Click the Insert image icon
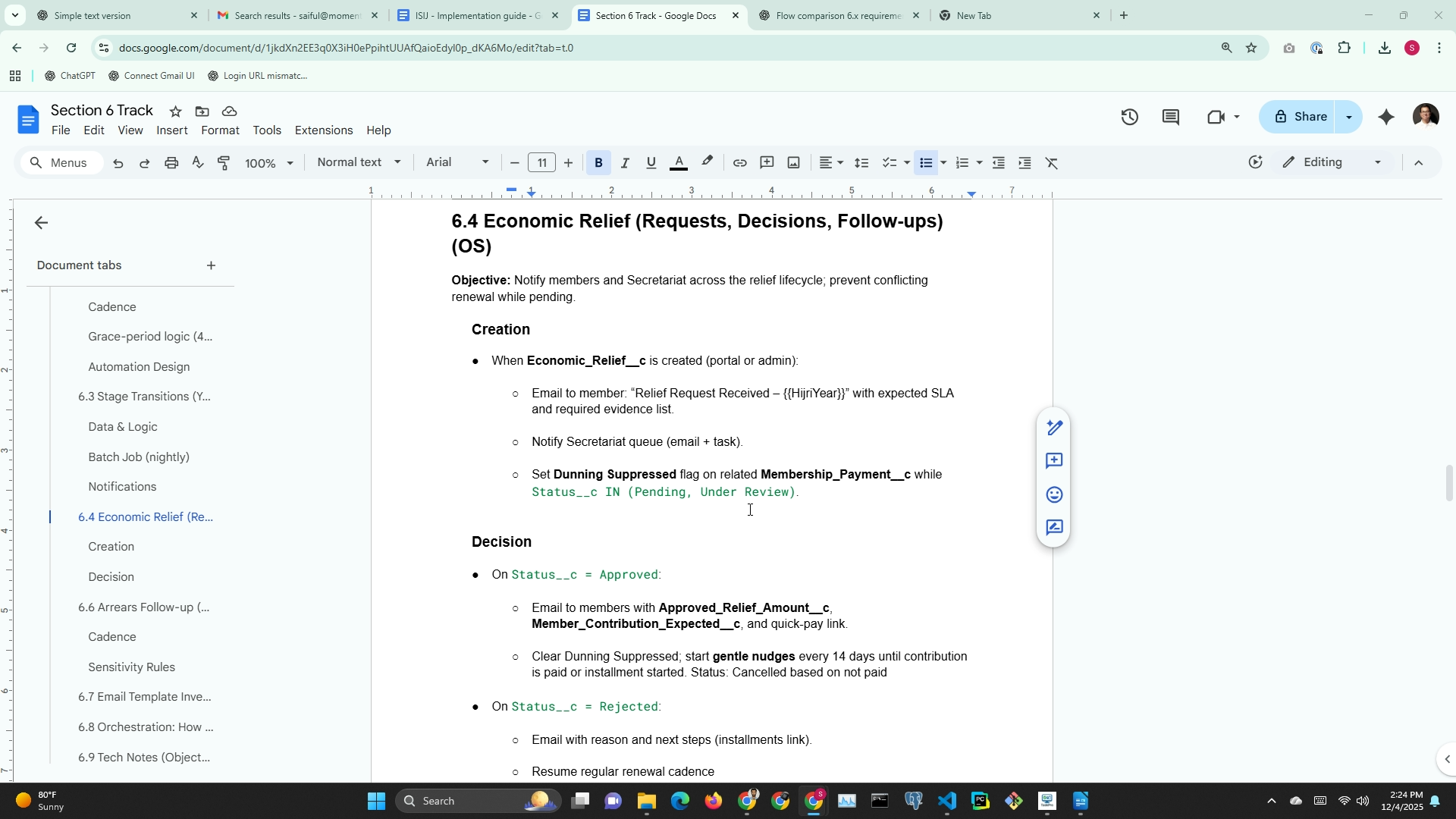Screen dimensions: 1456x819 pos(793,163)
